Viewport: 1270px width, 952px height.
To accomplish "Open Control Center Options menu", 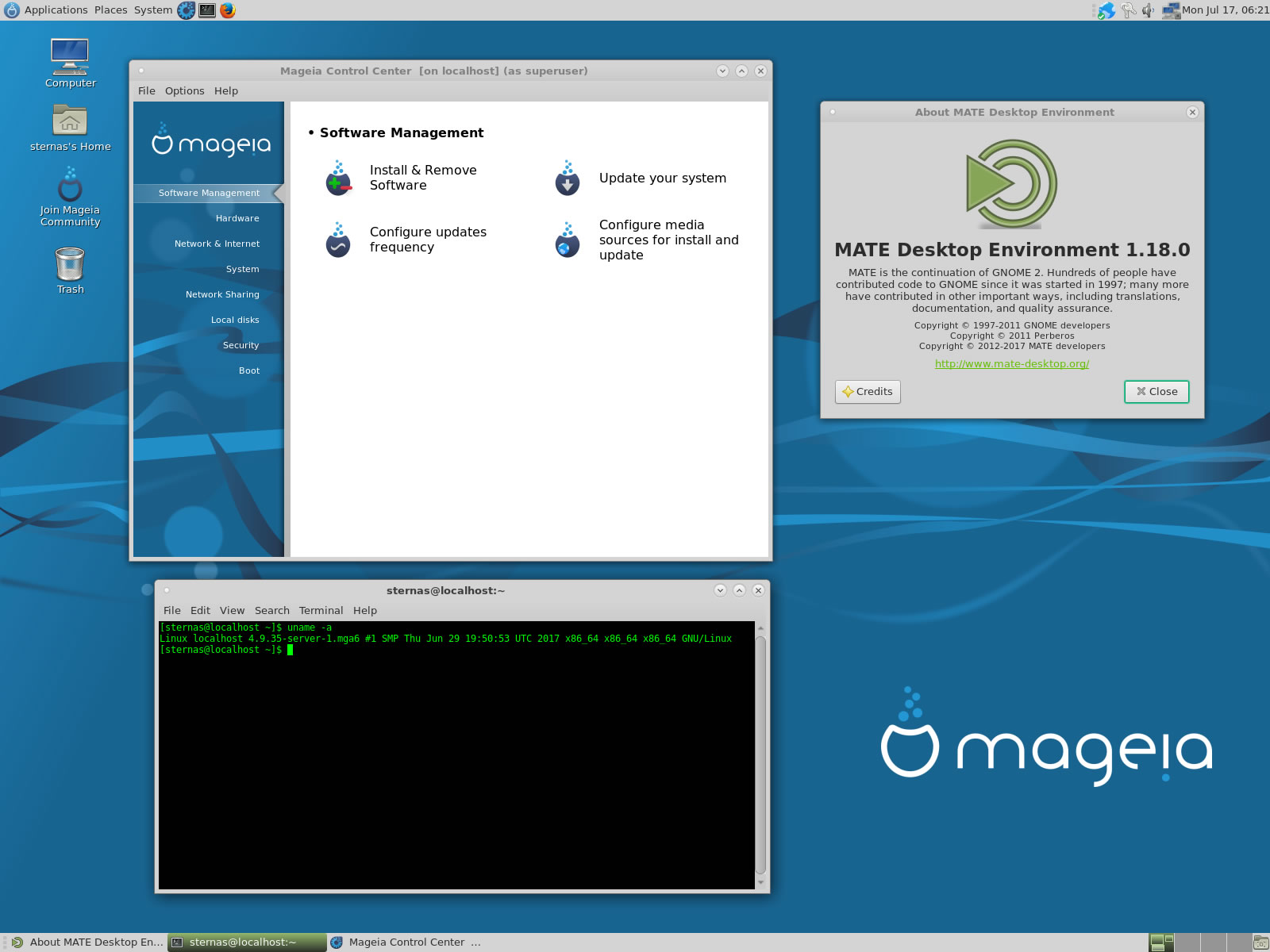I will pyautogui.click(x=185, y=91).
